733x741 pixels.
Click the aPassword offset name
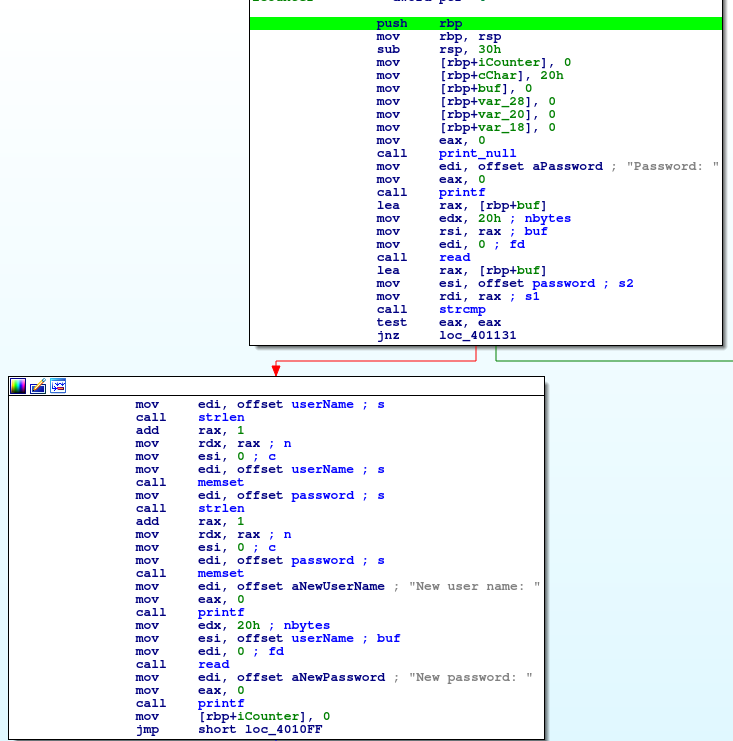(x=568, y=166)
